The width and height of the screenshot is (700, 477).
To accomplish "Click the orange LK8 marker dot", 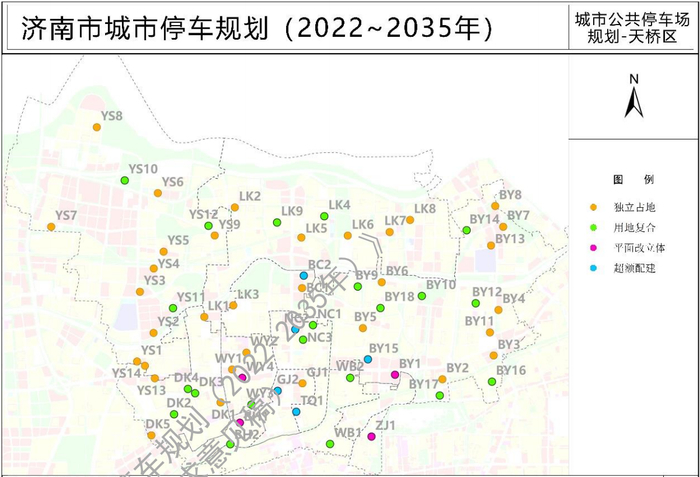I will 410,220.
